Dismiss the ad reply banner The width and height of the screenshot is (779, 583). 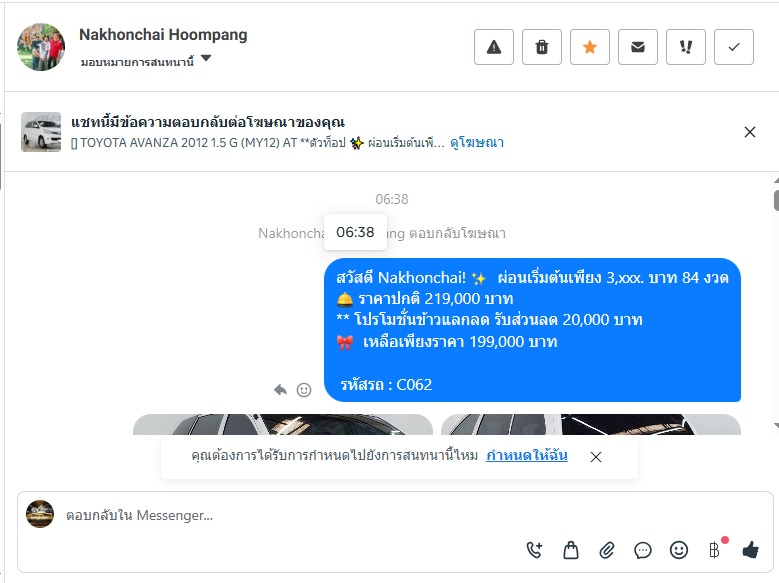[750, 132]
